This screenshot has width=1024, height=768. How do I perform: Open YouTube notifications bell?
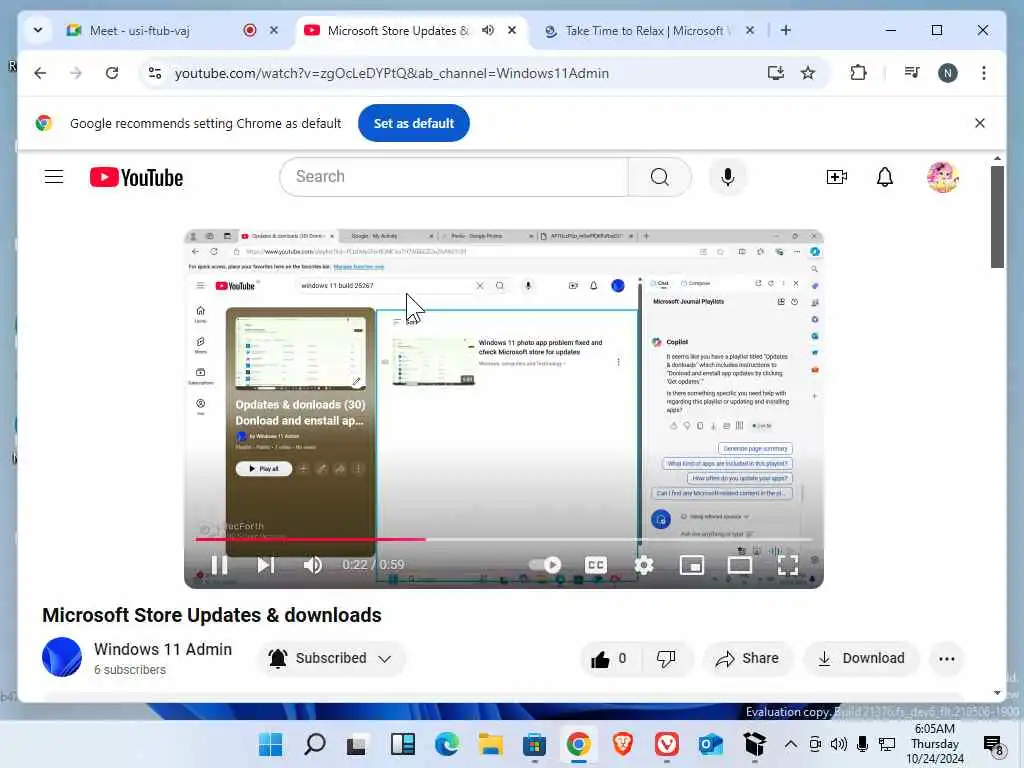click(x=884, y=177)
